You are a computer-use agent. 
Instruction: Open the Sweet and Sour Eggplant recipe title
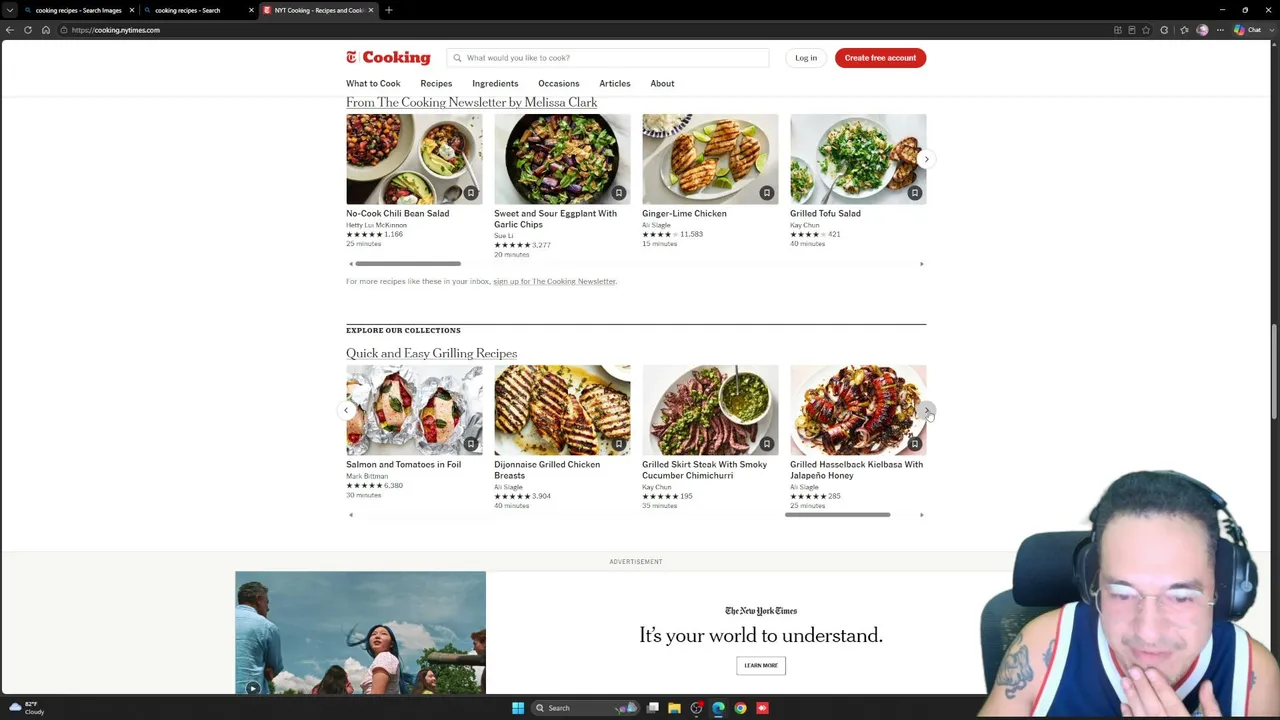pos(555,219)
